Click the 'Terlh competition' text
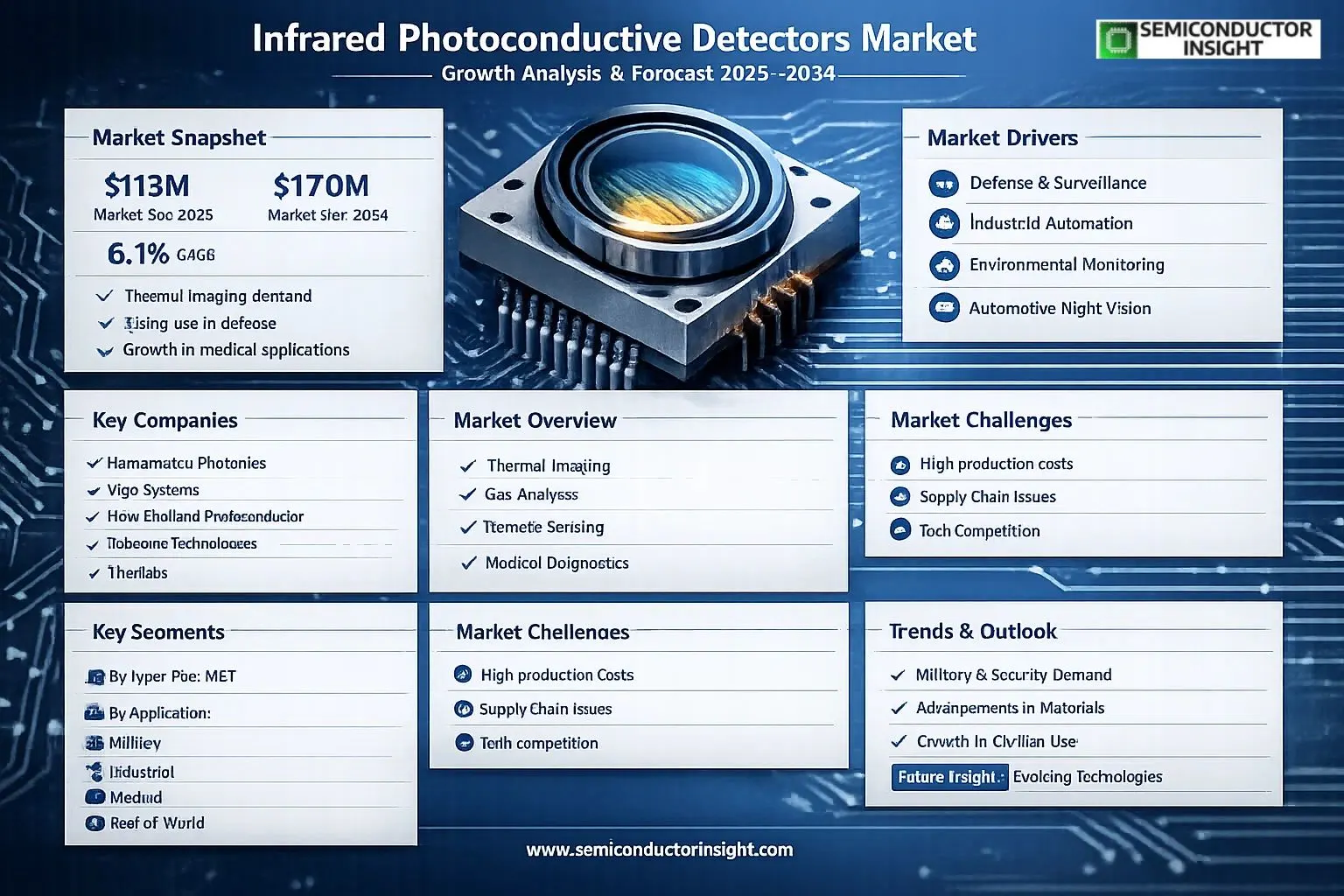The width and height of the screenshot is (1344, 896). [539, 743]
